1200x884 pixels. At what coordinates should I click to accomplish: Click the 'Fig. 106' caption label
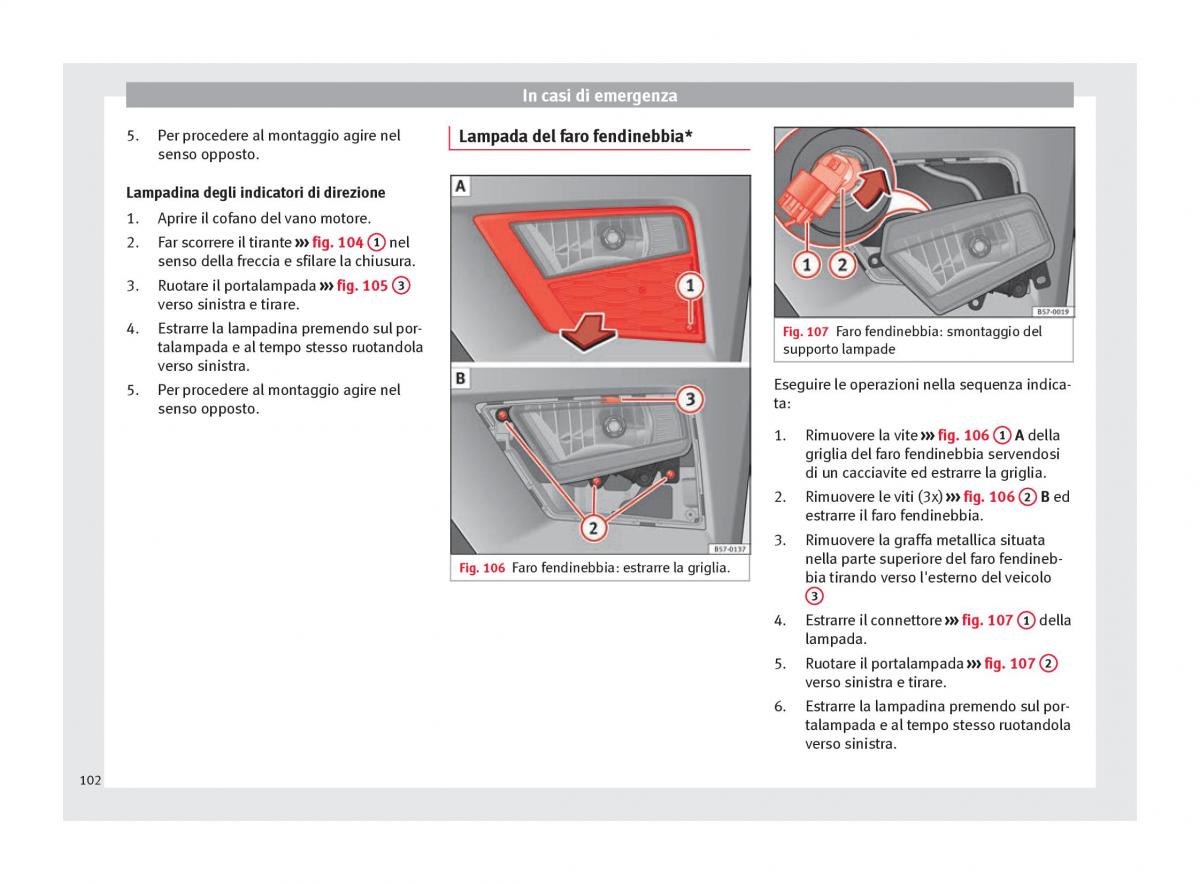click(482, 568)
